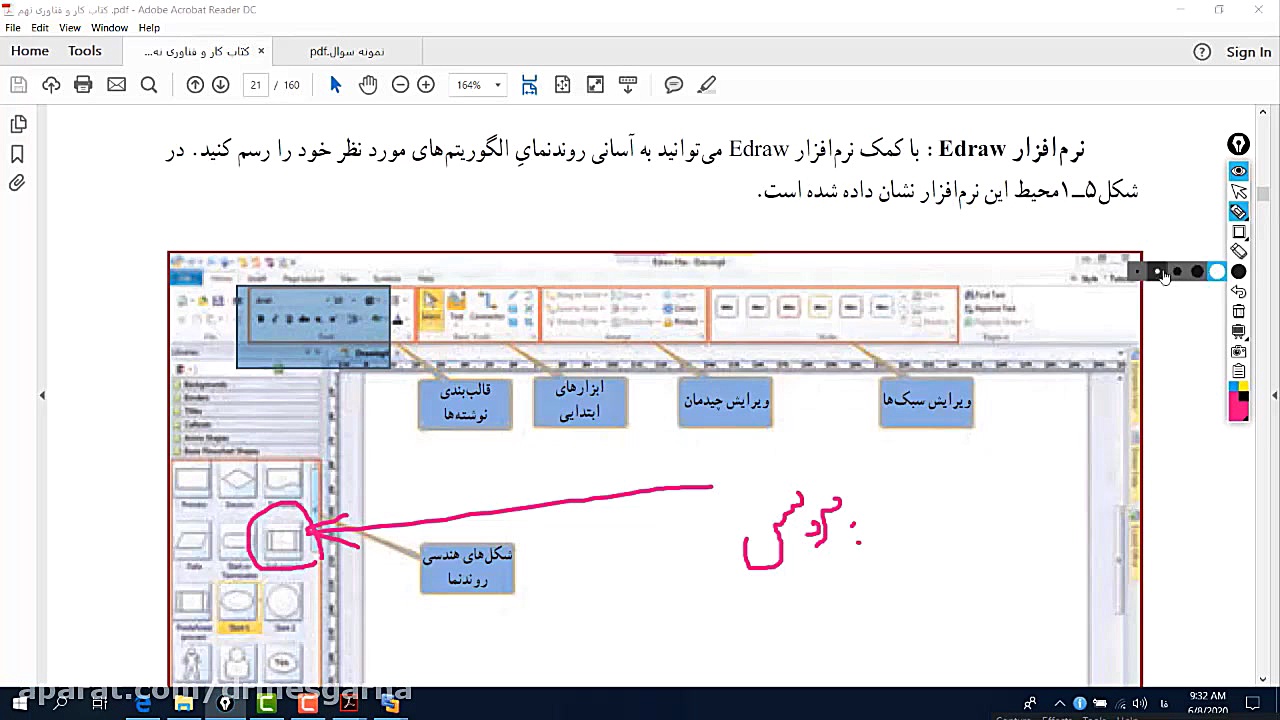Open the page thumbnails panel
The height and width of the screenshot is (720, 1280).
(x=19, y=123)
